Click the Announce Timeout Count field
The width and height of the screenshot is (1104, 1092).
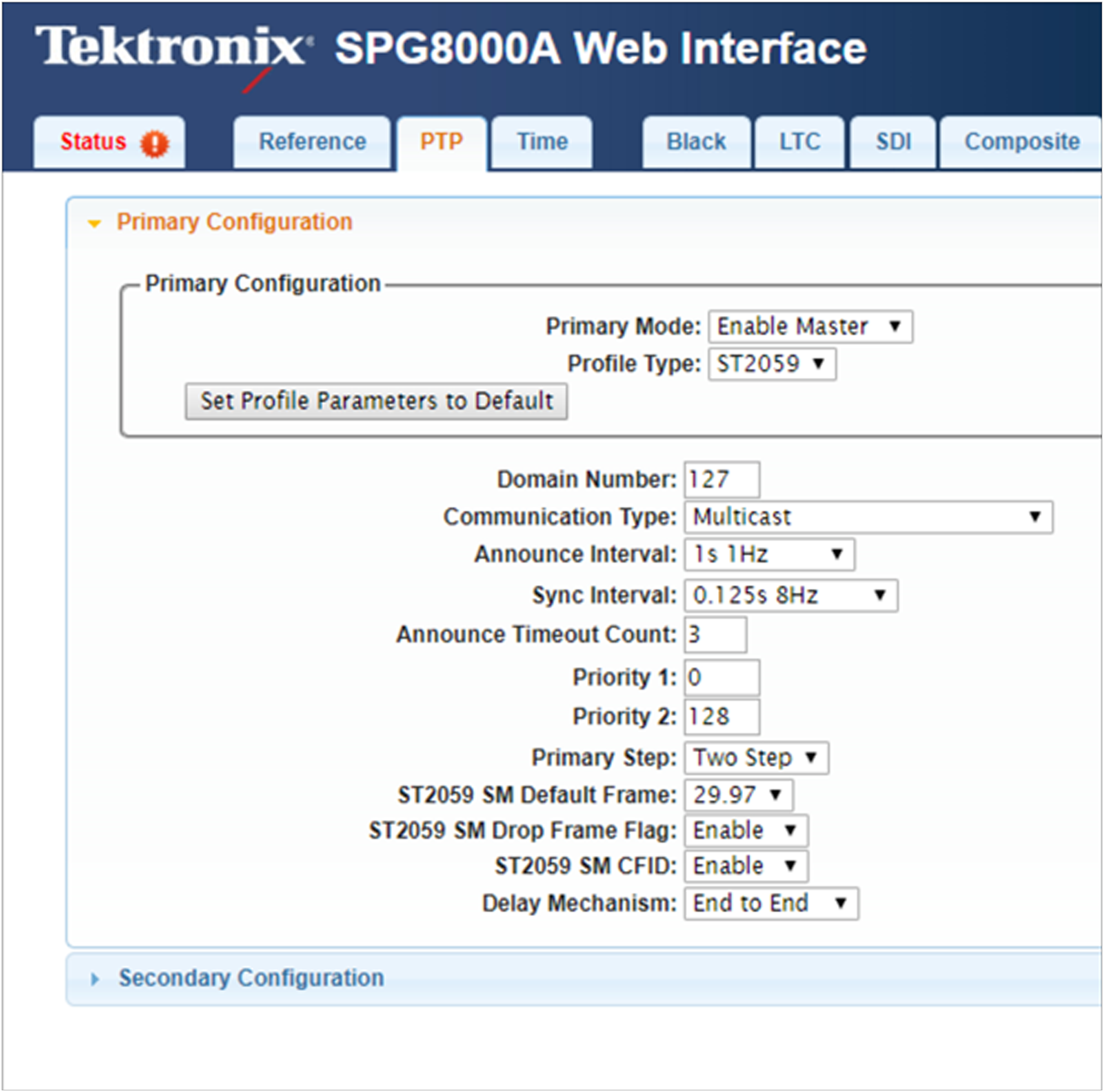[x=715, y=634]
